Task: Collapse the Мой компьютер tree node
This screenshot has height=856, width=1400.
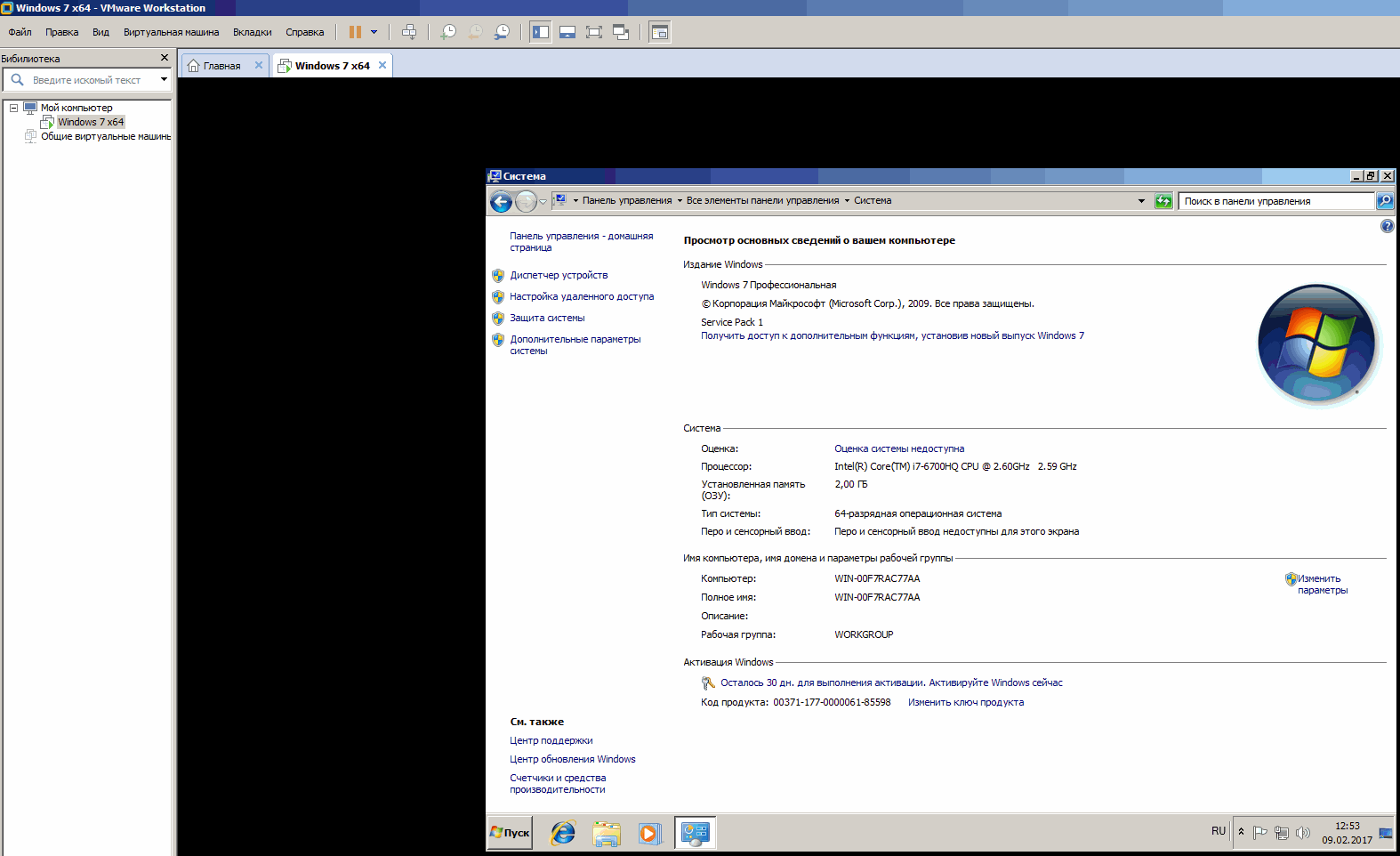Action: (x=13, y=108)
